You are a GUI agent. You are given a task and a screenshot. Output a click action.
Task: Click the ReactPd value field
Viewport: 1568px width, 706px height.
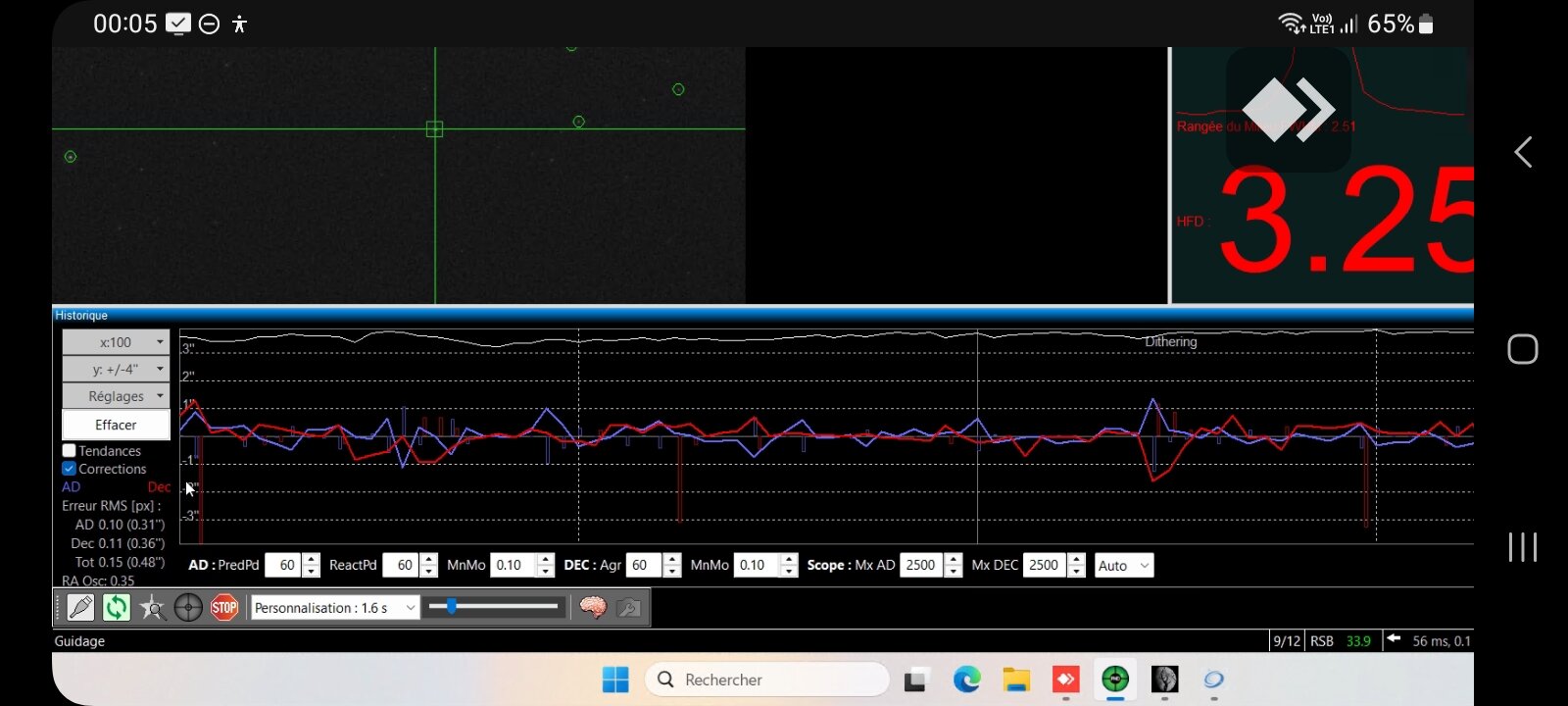click(x=402, y=566)
